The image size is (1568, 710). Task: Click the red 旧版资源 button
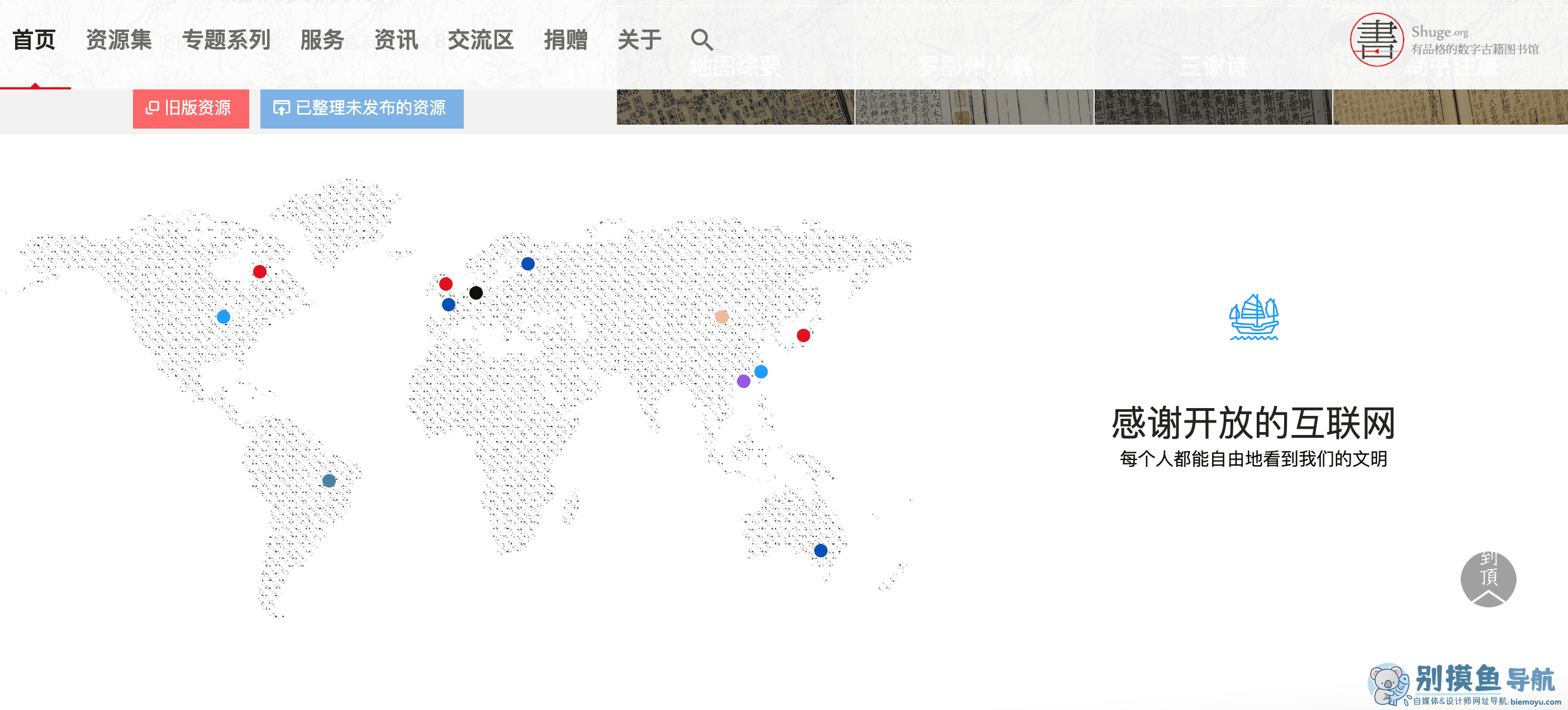click(x=191, y=108)
